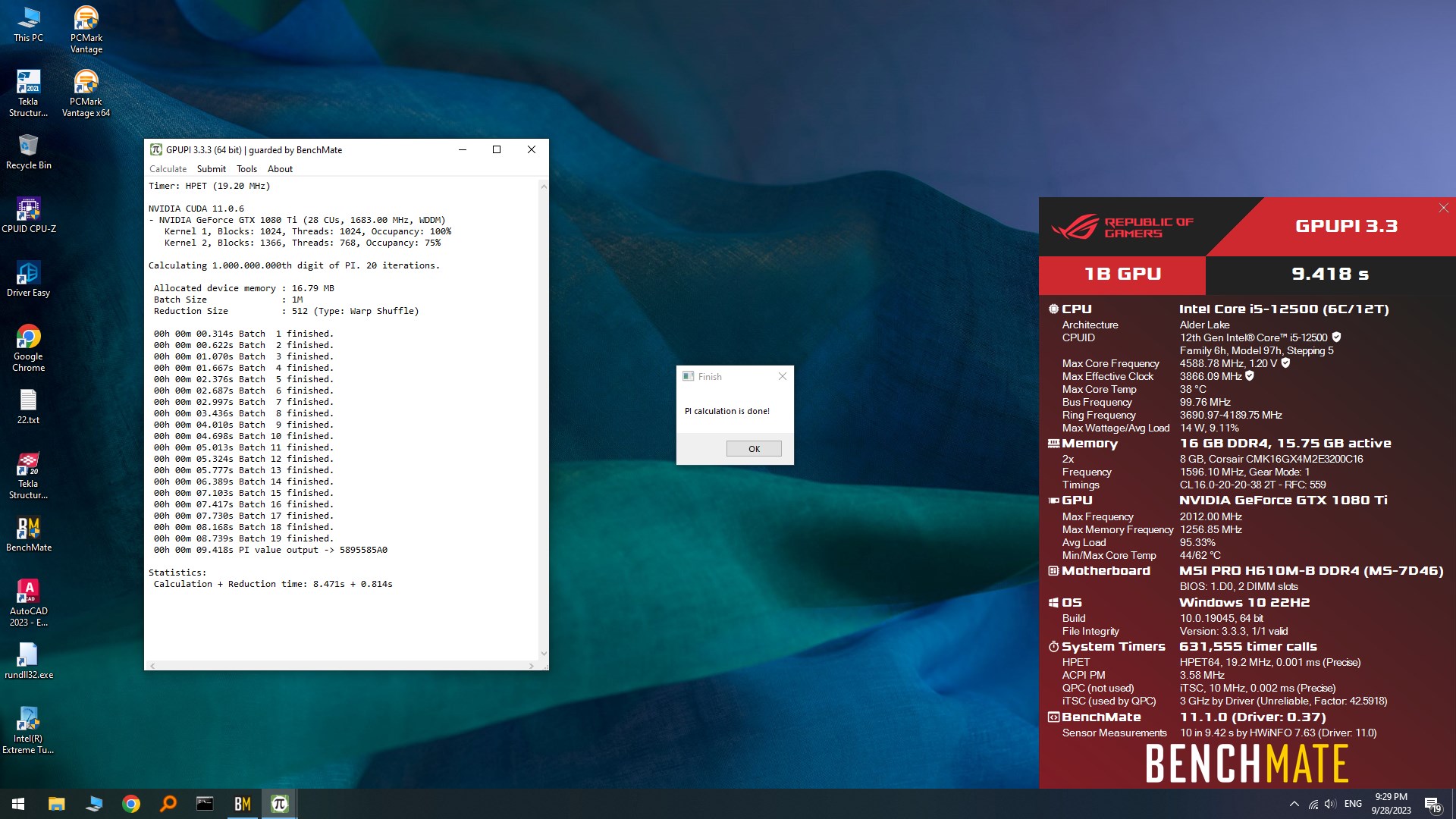The width and height of the screenshot is (1456, 819).
Task: Click the Calculation + Reduction time line
Action: (273, 584)
